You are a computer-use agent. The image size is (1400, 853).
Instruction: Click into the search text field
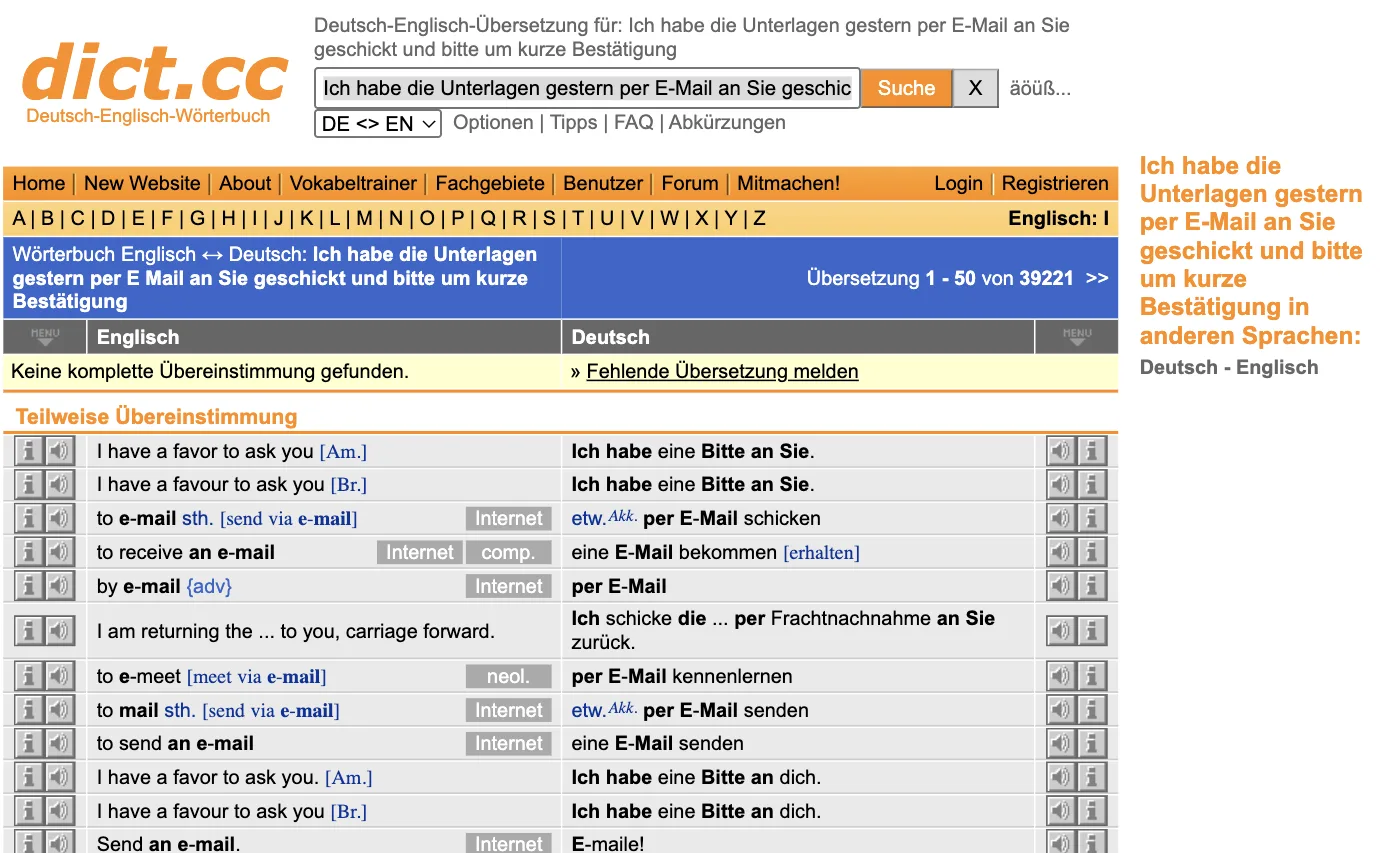tap(587, 88)
